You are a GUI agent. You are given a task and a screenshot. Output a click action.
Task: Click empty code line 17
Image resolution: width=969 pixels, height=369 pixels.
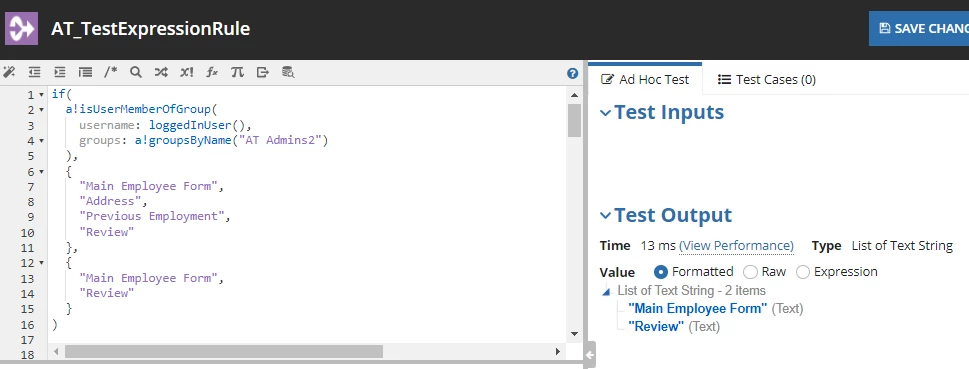[307, 339]
